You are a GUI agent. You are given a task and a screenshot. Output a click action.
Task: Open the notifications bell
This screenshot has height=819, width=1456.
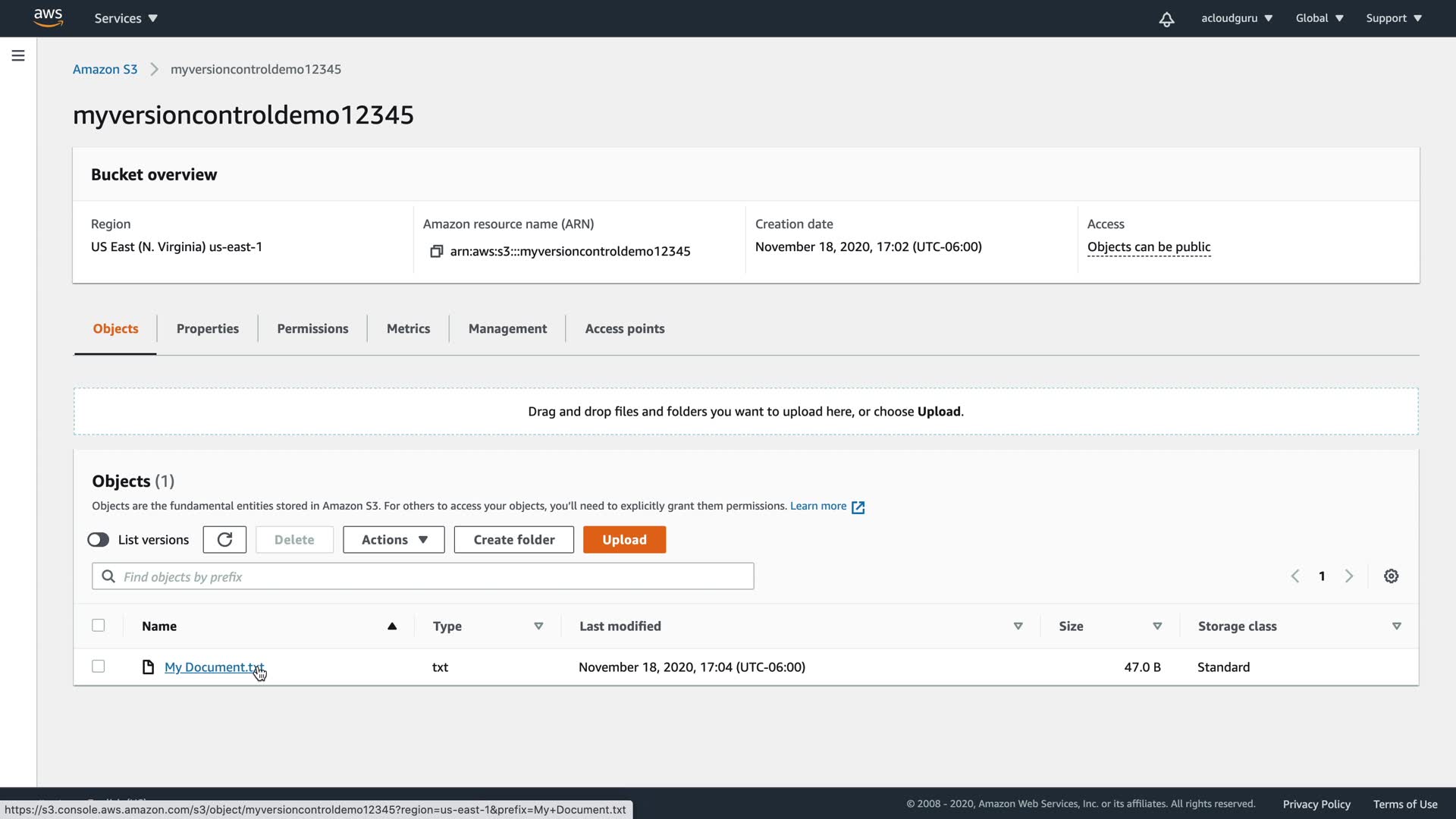click(x=1166, y=19)
